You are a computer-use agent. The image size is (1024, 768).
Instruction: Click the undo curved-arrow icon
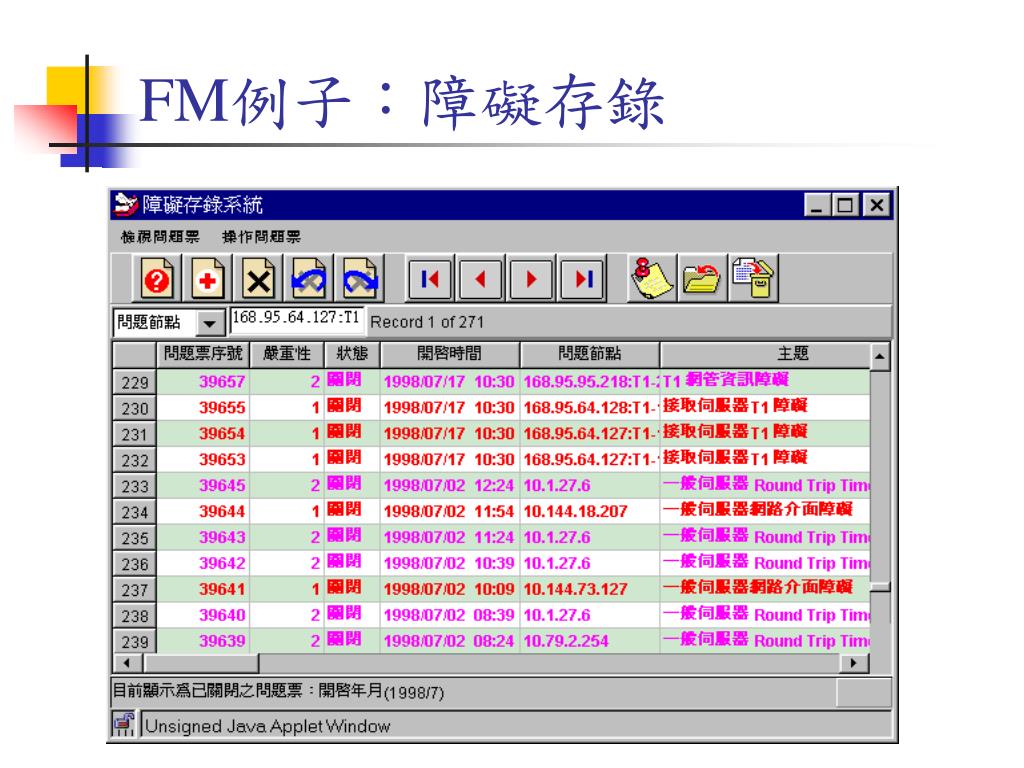click(x=309, y=279)
